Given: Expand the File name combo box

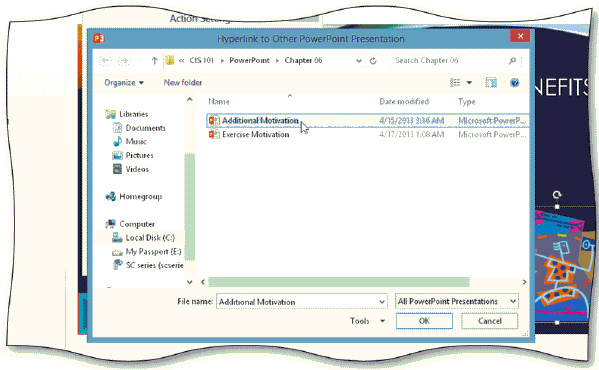Looking at the screenshot, I should pos(382,302).
